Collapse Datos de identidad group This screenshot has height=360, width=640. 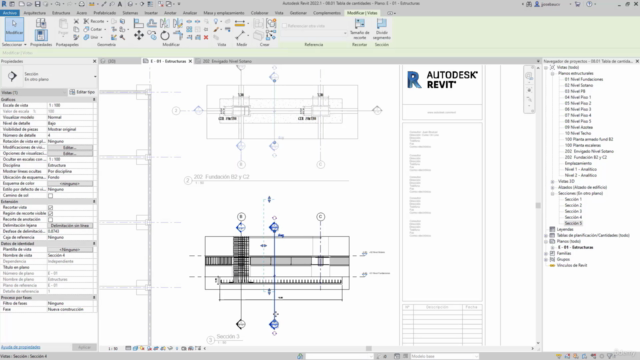(x=94, y=244)
